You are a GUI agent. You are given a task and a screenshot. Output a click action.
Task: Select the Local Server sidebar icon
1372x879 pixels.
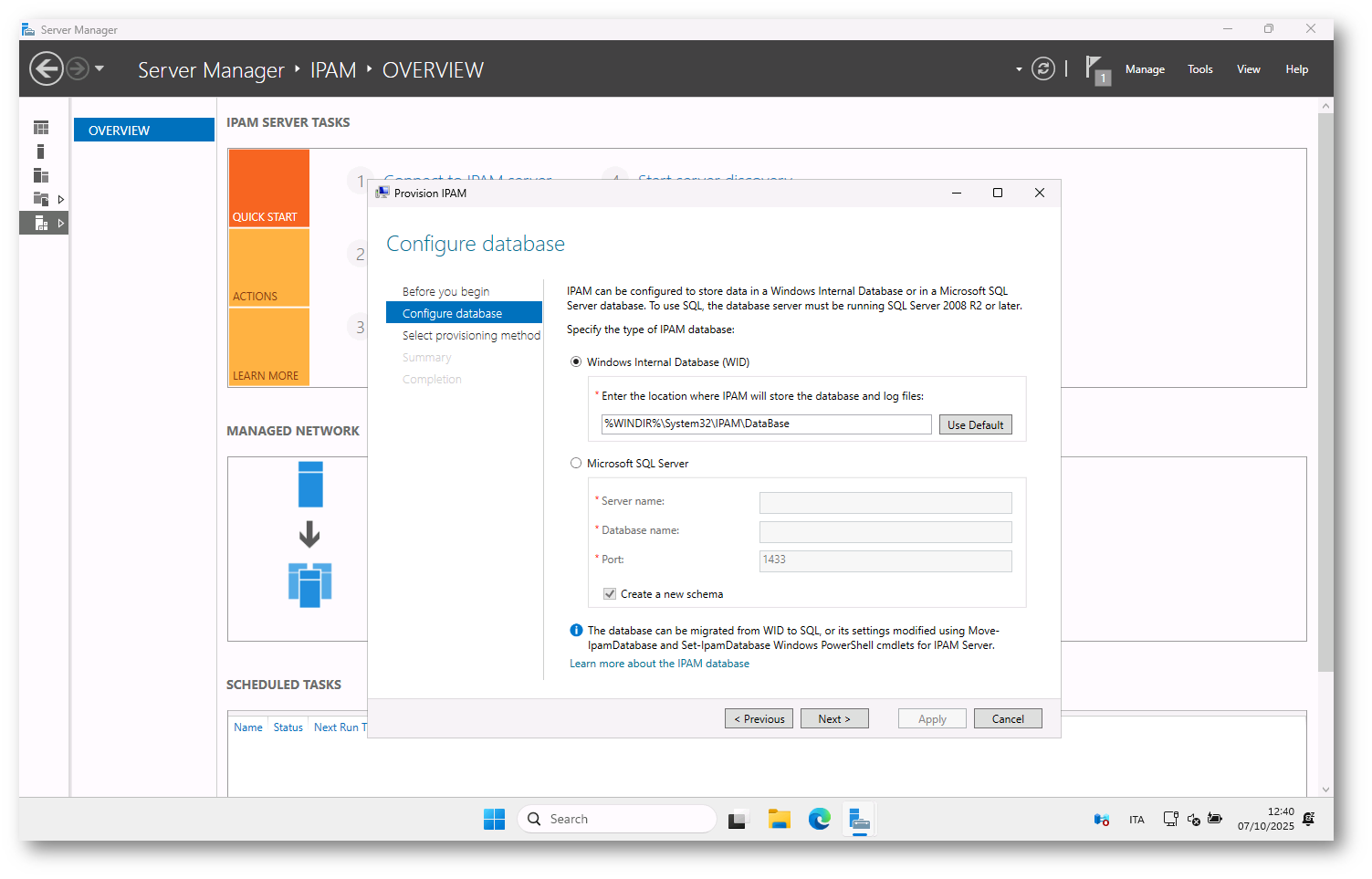[41, 152]
